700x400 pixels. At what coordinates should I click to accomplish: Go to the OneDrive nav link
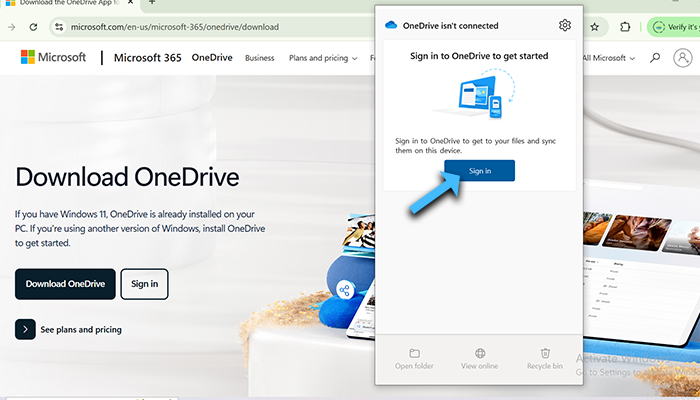pos(212,58)
